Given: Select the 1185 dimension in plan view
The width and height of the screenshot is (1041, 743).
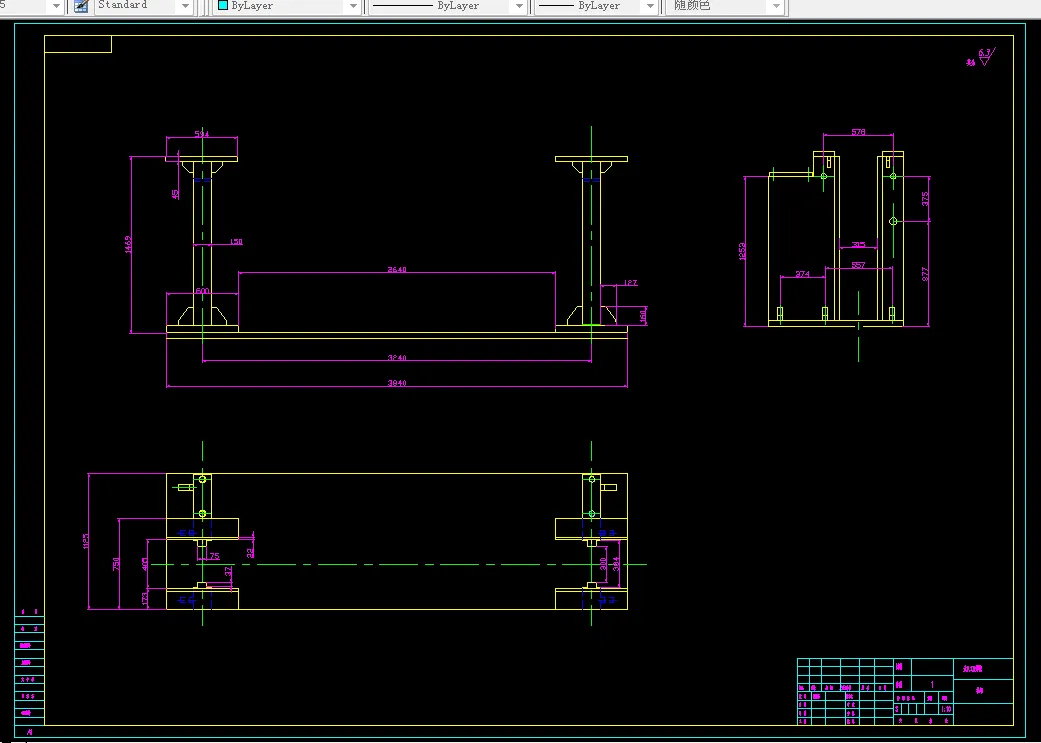Looking at the screenshot, I should 85,541.
